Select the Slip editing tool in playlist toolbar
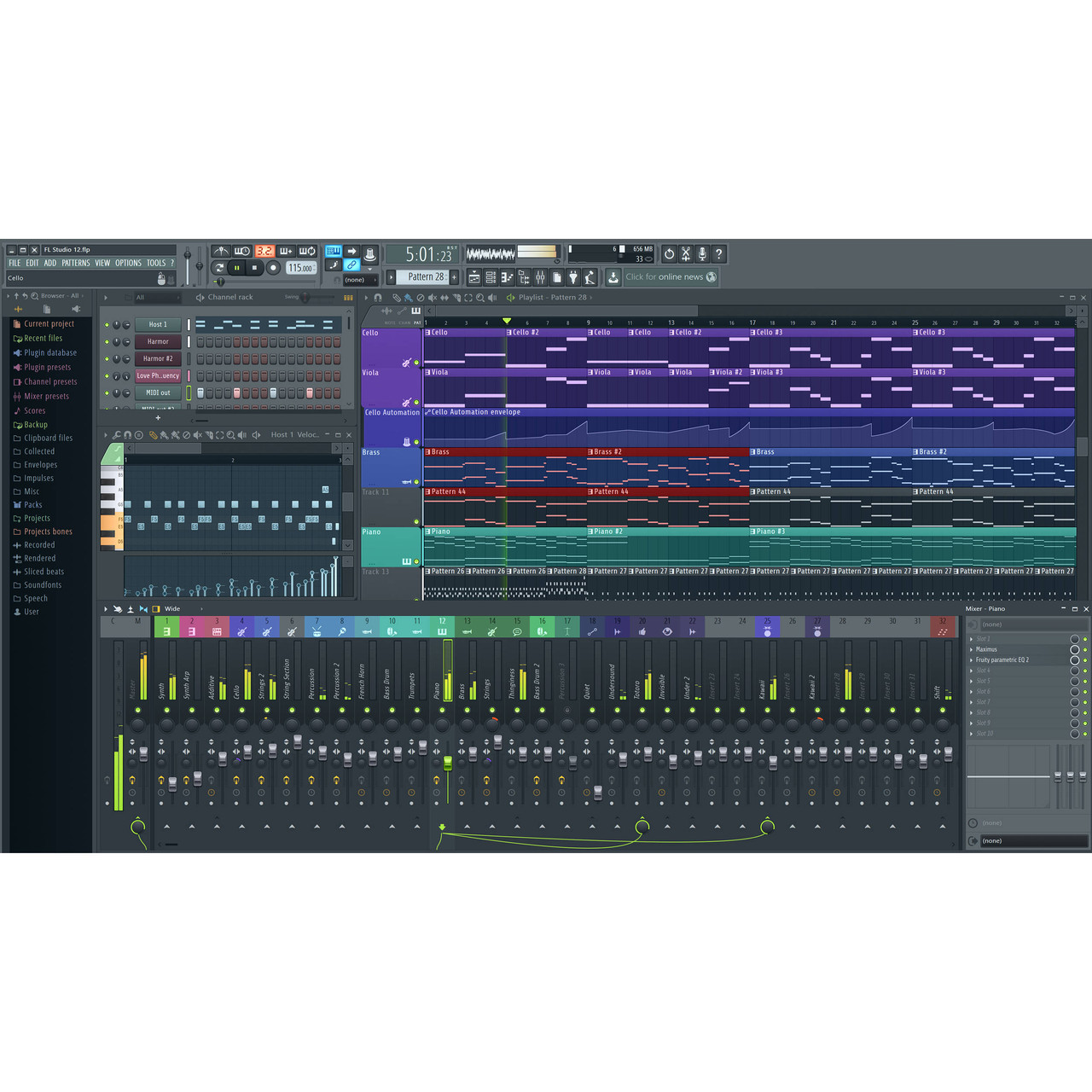The height and width of the screenshot is (1092, 1092). click(444, 297)
